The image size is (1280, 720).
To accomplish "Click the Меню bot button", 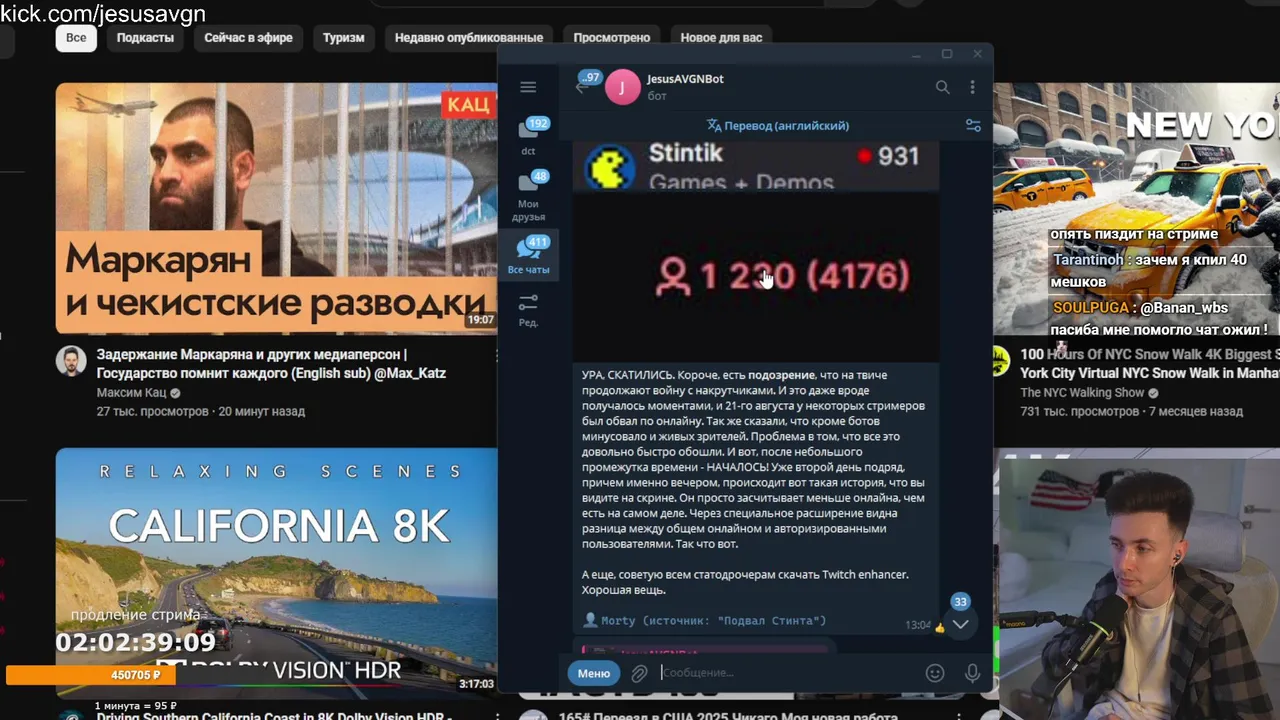I will (x=594, y=673).
